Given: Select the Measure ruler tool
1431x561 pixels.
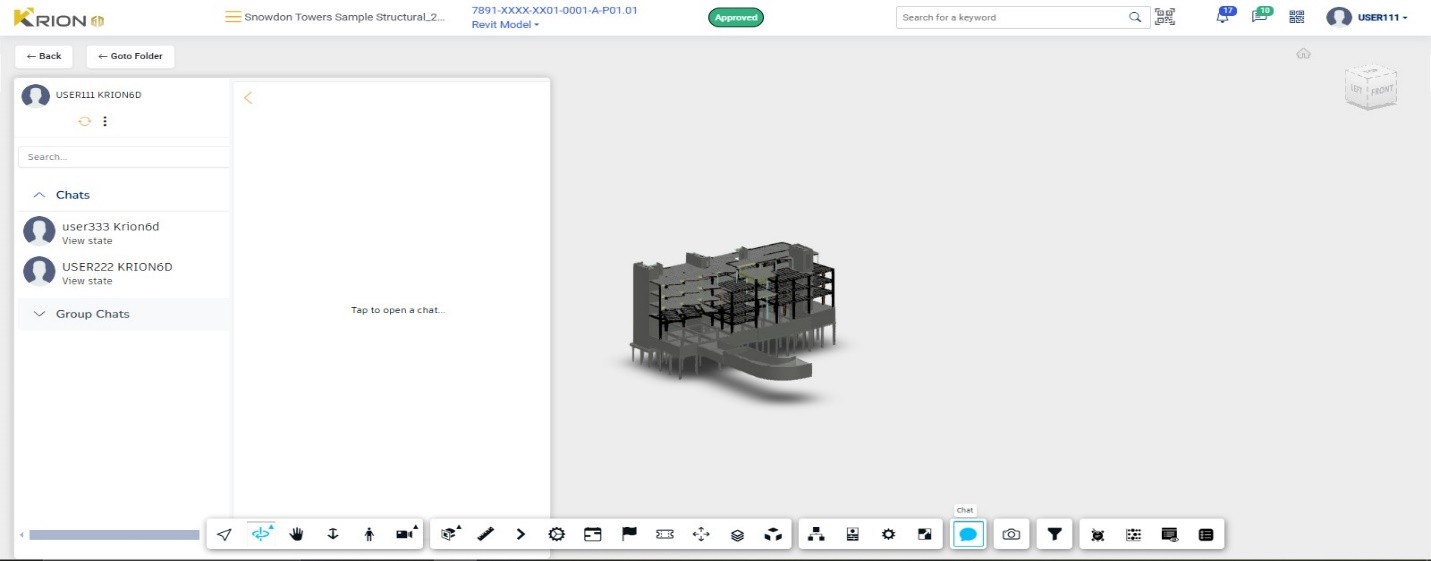Looking at the screenshot, I should coord(485,535).
